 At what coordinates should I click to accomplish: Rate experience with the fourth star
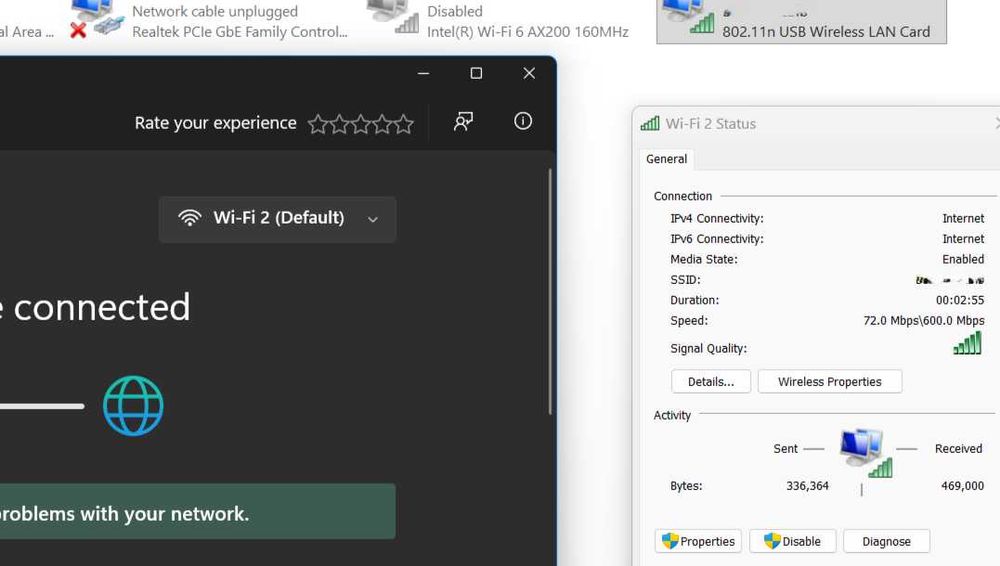point(382,124)
